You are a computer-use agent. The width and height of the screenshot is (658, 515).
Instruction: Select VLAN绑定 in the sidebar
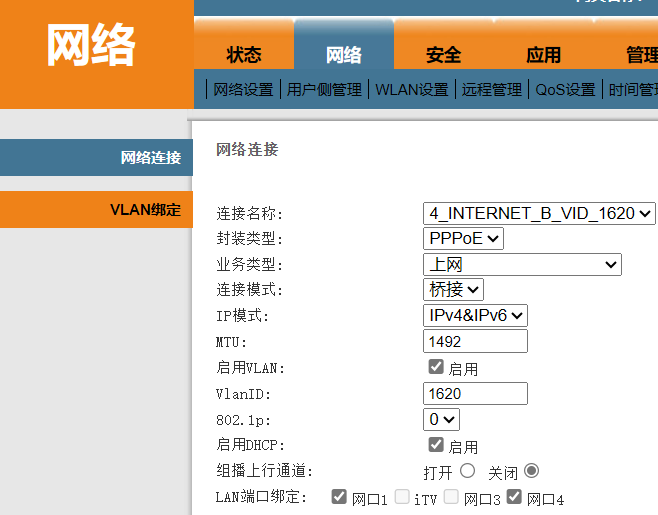click(145, 210)
